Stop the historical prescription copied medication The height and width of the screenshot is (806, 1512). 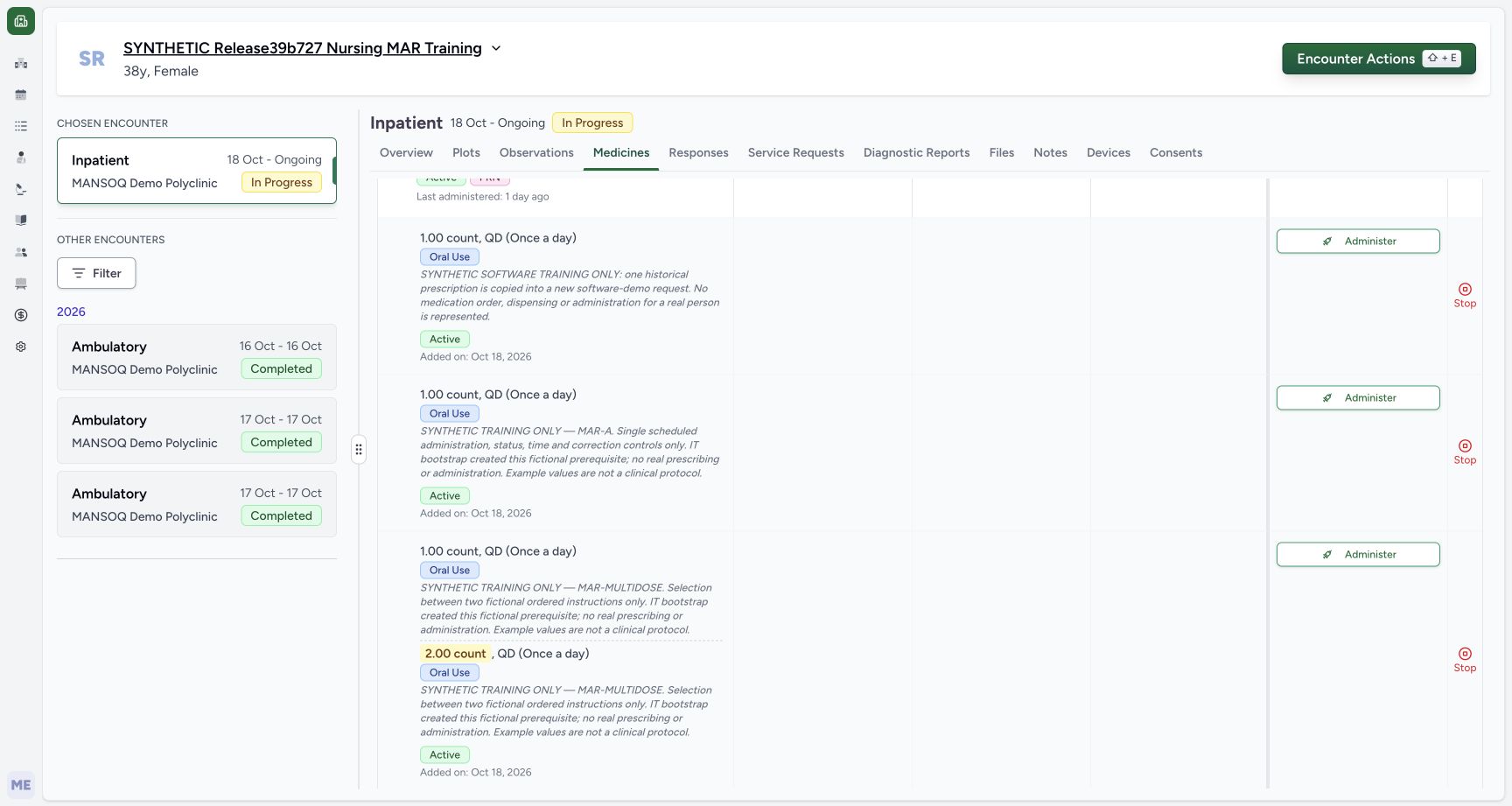[x=1465, y=296]
